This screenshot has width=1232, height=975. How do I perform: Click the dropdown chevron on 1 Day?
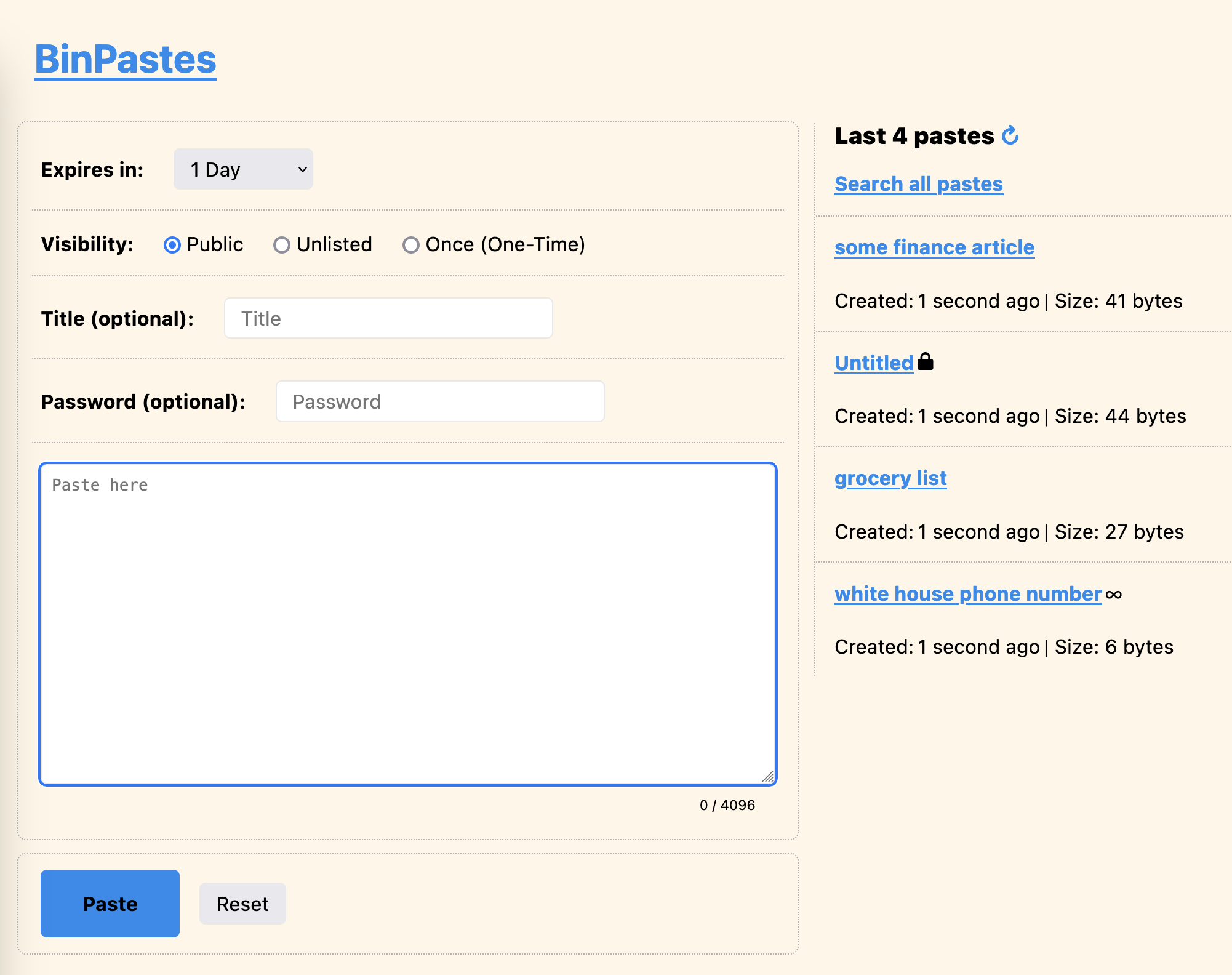pos(302,169)
